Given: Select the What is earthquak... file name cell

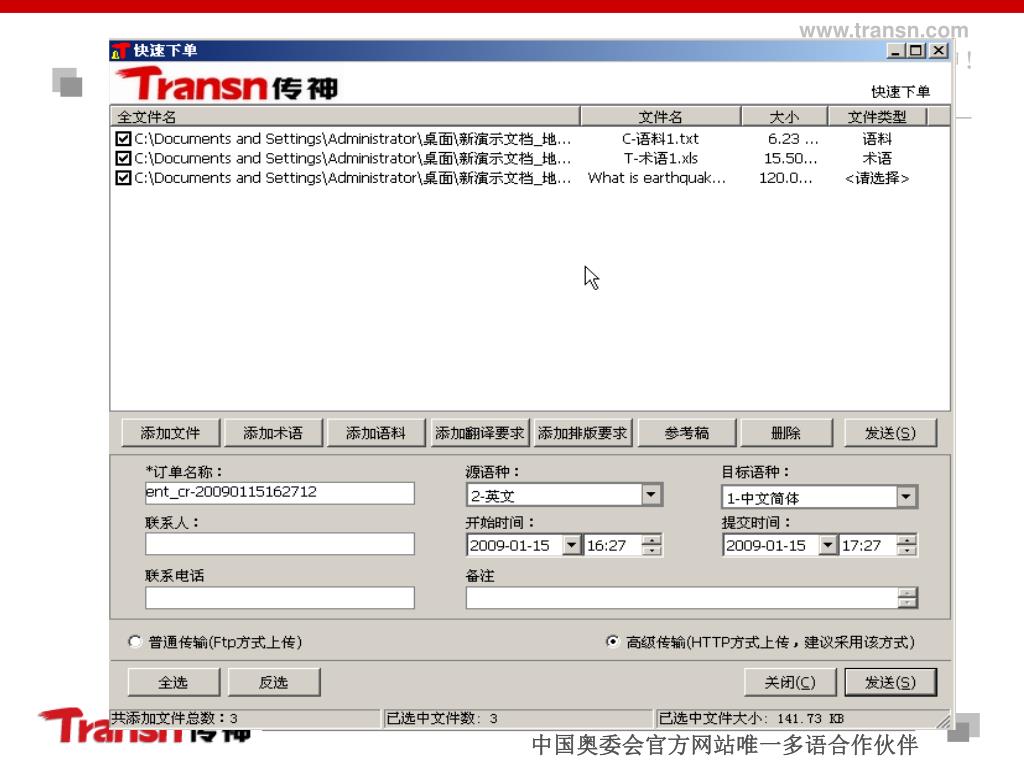Looking at the screenshot, I should pos(656,178).
